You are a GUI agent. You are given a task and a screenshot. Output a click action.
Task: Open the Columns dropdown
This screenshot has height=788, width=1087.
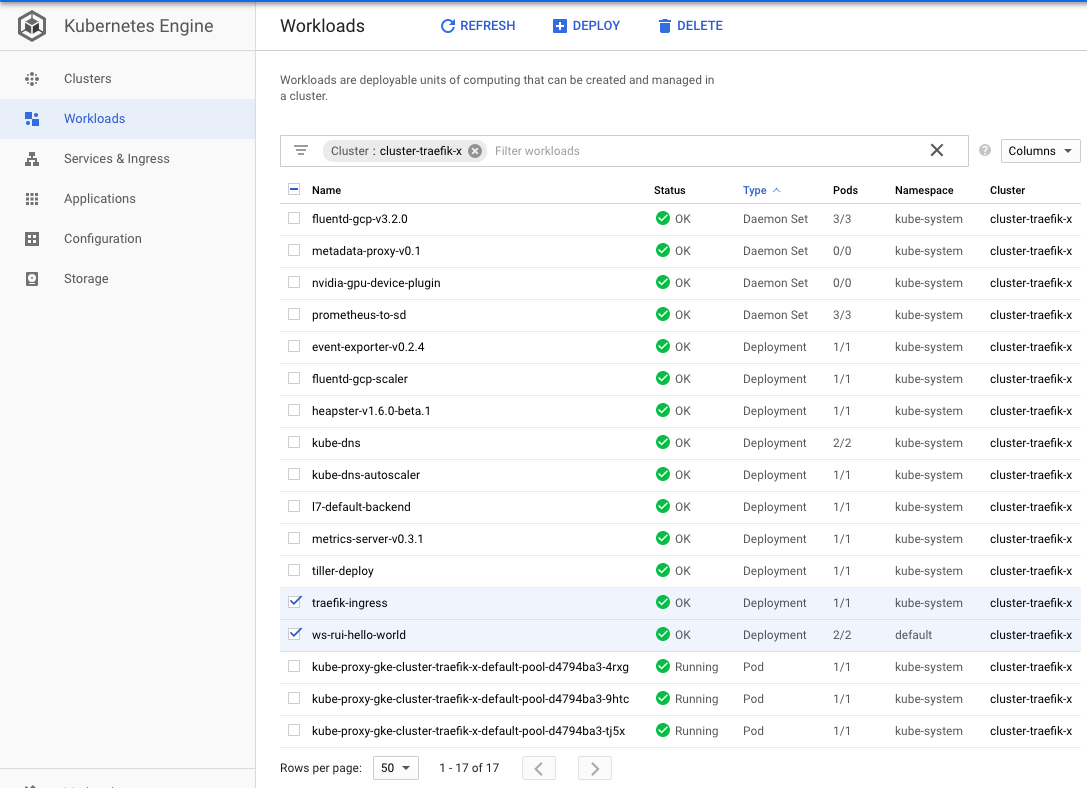click(1040, 151)
